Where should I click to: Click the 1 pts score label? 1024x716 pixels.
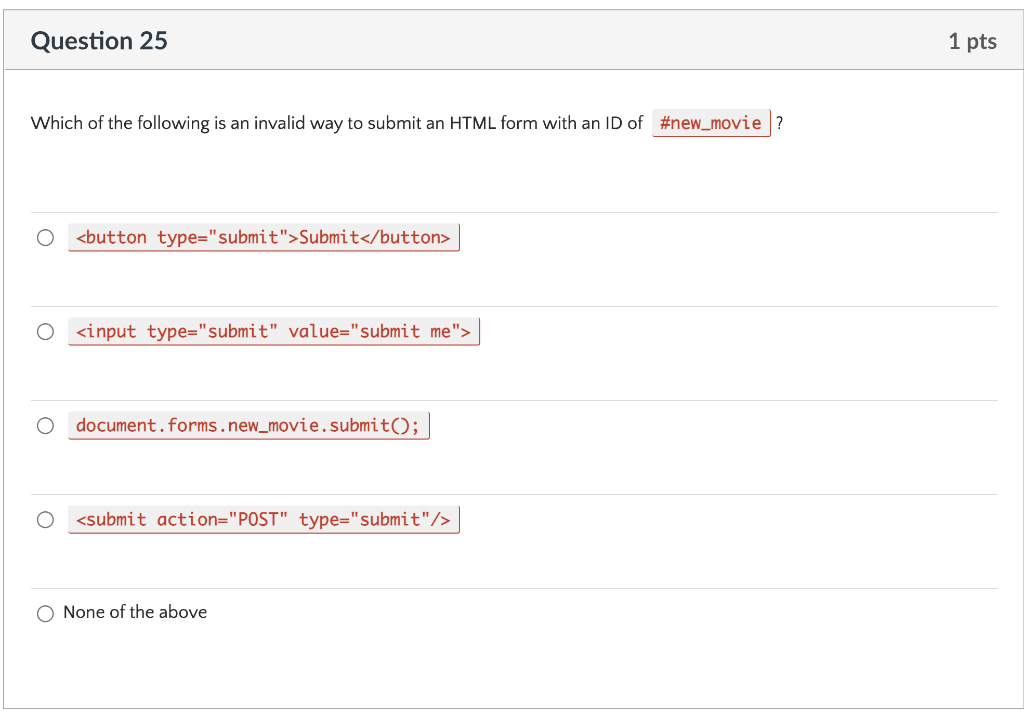tap(972, 41)
